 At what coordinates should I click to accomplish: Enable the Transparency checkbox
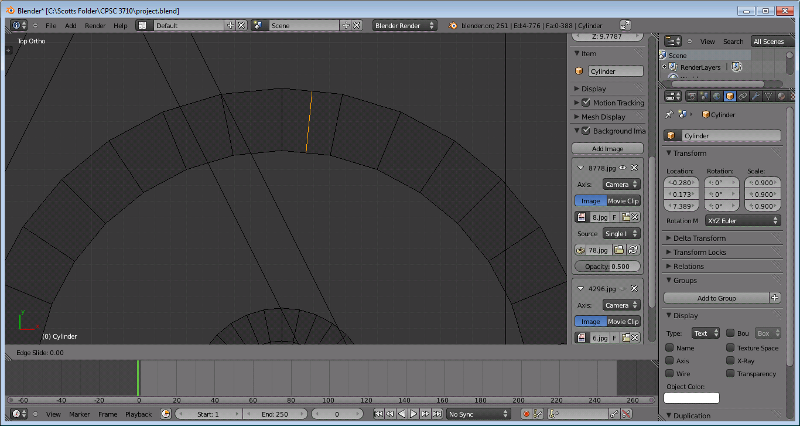(x=730, y=373)
